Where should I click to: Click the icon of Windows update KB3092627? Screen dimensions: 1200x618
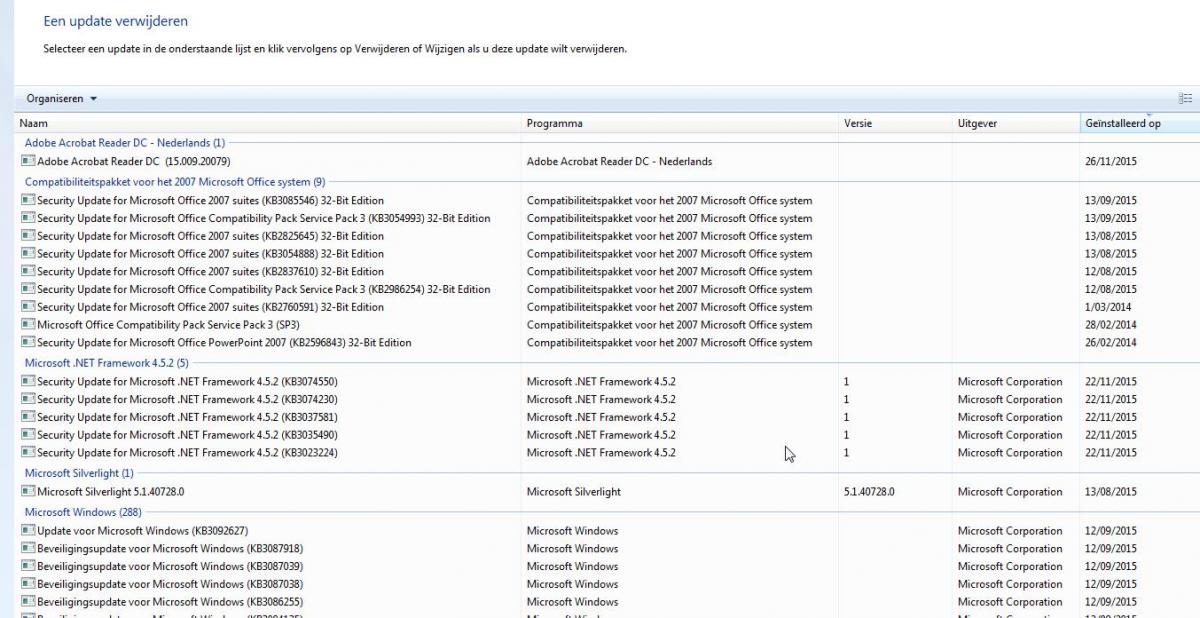click(x=28, y=531)
